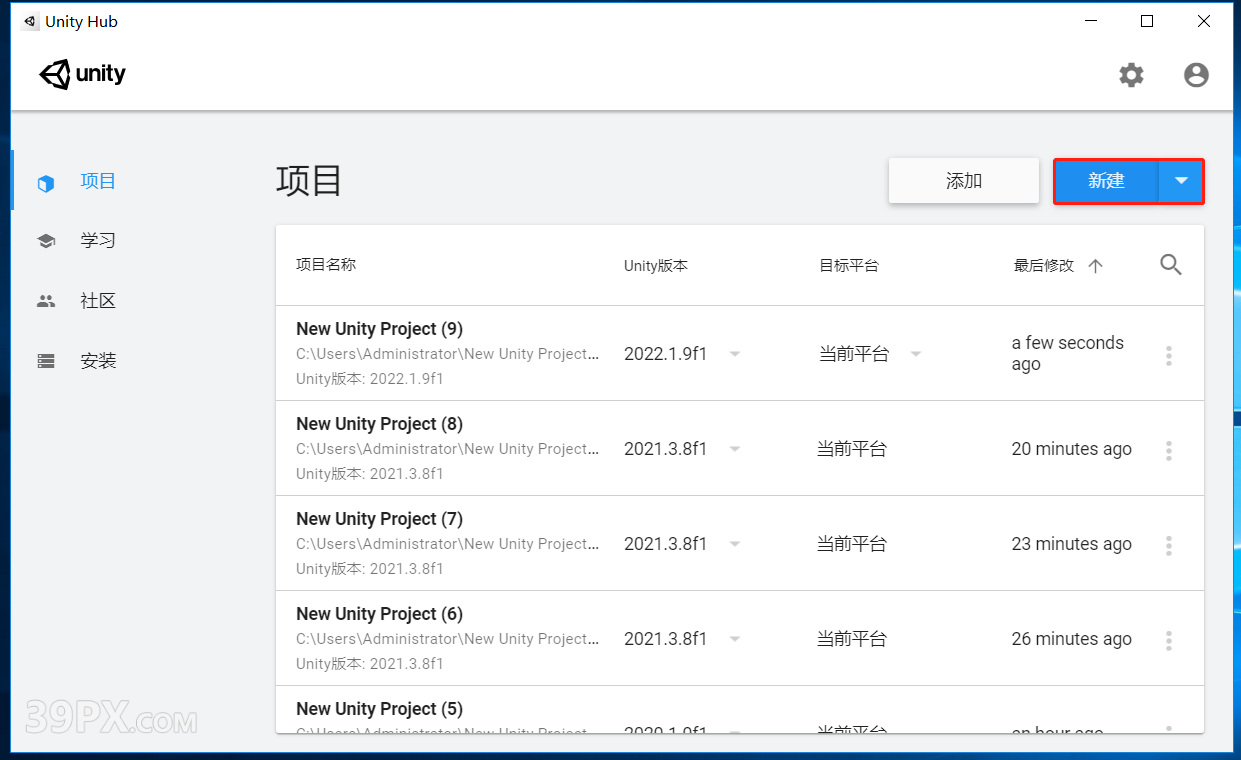Click 当前平台 for New Unity Project (8)
1241x760 pixels.
(x=852, y=449)
